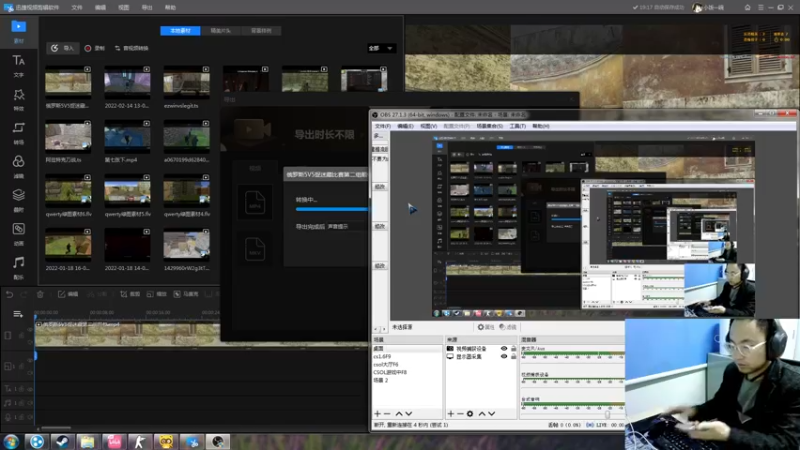The height and width of the screenshot is (450, 800).
Task: Move source down in OBS sources panel
Action: [491, 414]
